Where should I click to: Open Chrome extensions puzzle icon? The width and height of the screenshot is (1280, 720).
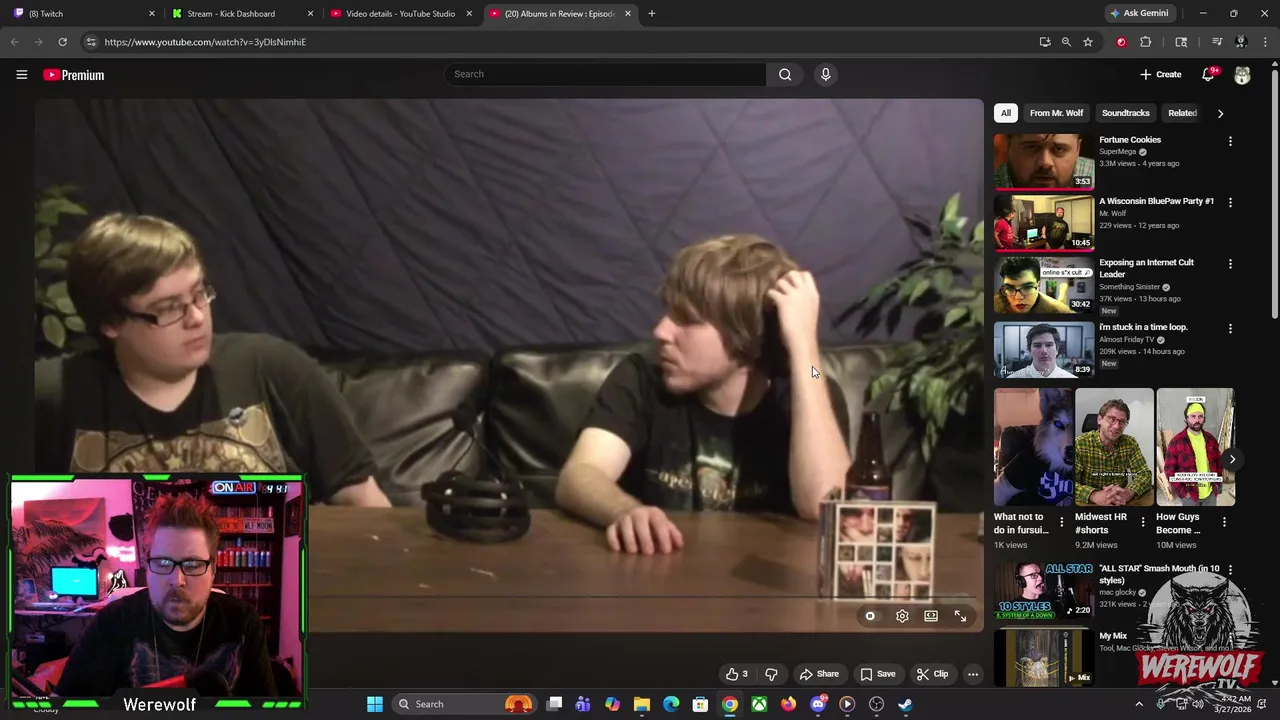click(x=1146, y=42)
